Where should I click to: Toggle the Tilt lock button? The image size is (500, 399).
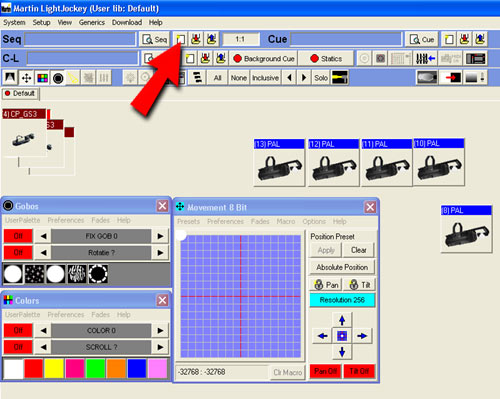coord(360,285)
